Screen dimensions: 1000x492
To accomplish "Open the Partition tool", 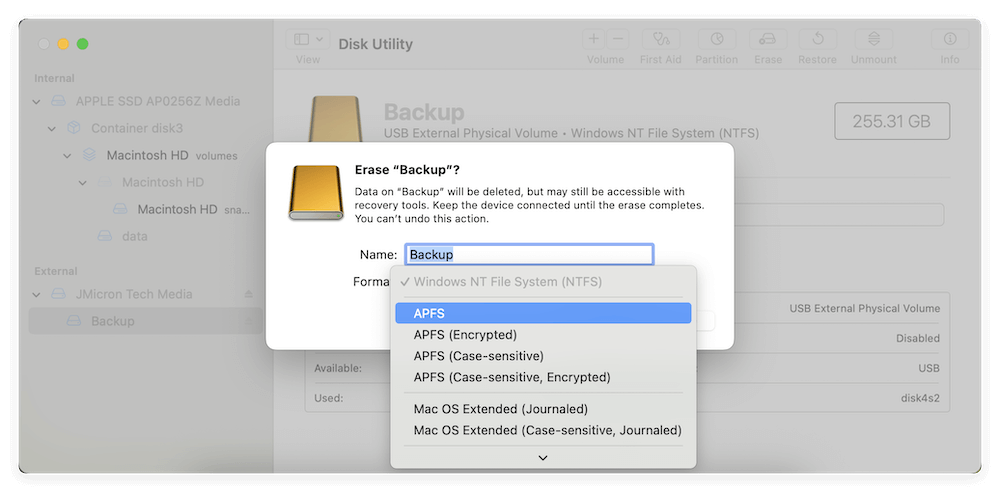I will pos(717,40).
